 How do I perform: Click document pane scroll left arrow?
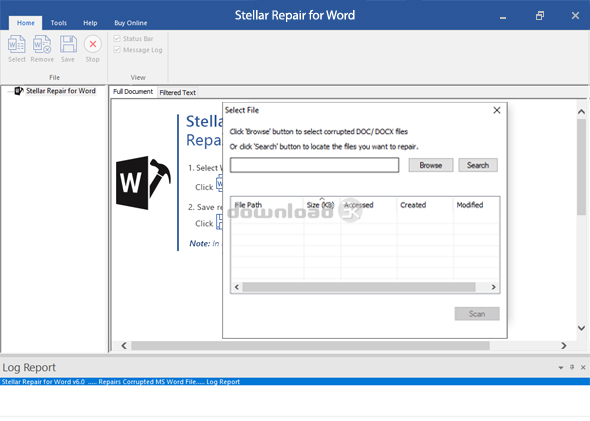(124, 345)
